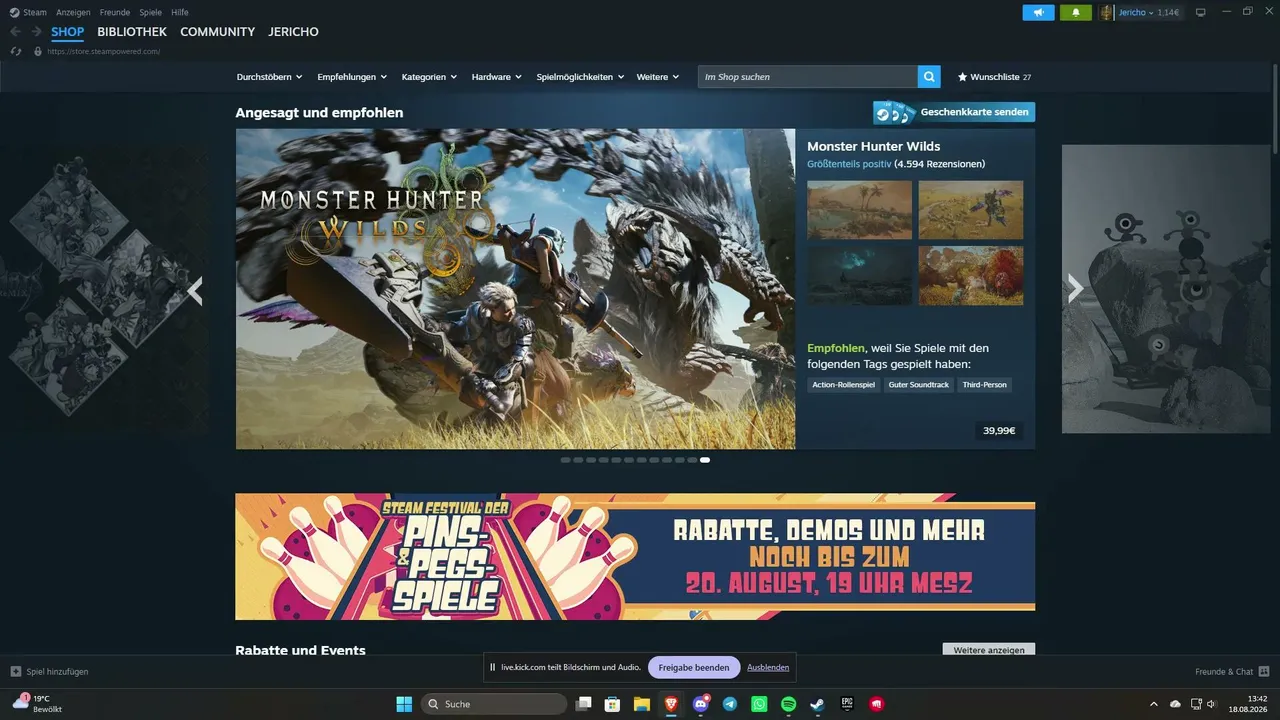This screenshot has height=720, width=1280.
Task: Open the volume speaker tray icon
Action: [x=1211, y=704]
